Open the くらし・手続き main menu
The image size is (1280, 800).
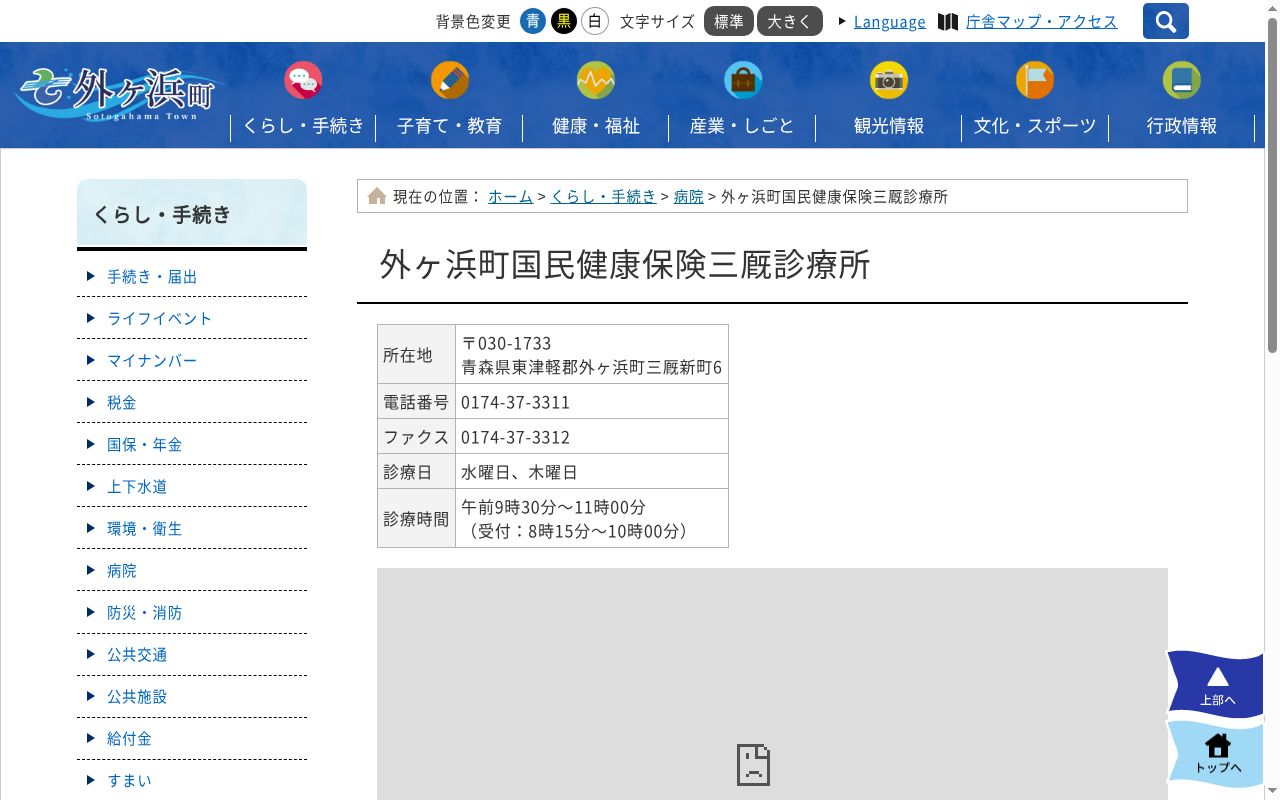tap(303, 126)
